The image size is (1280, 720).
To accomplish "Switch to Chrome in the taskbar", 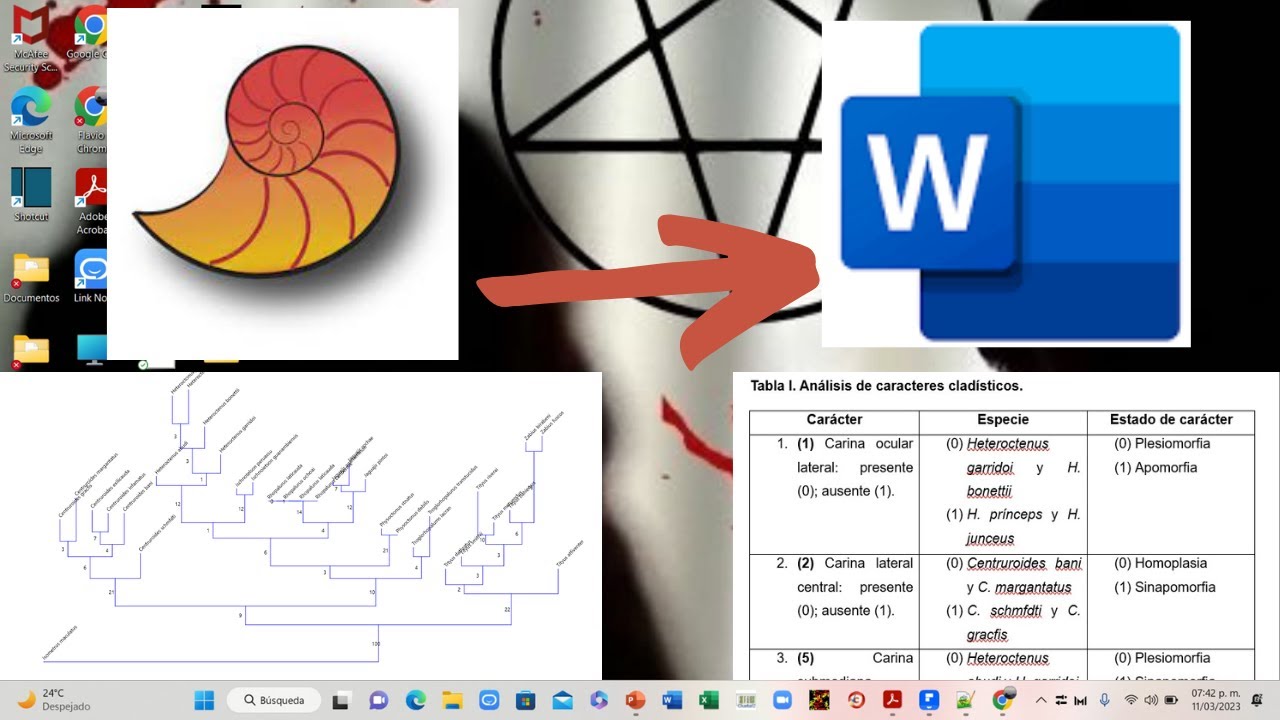I will coord(1003,700).
